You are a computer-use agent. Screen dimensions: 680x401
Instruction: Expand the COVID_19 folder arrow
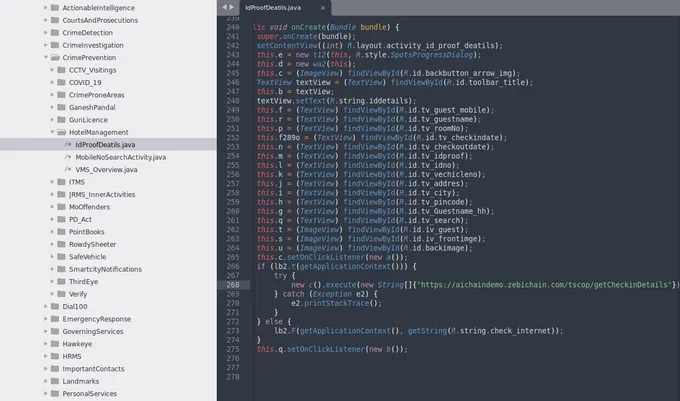(x=52, y=82)
